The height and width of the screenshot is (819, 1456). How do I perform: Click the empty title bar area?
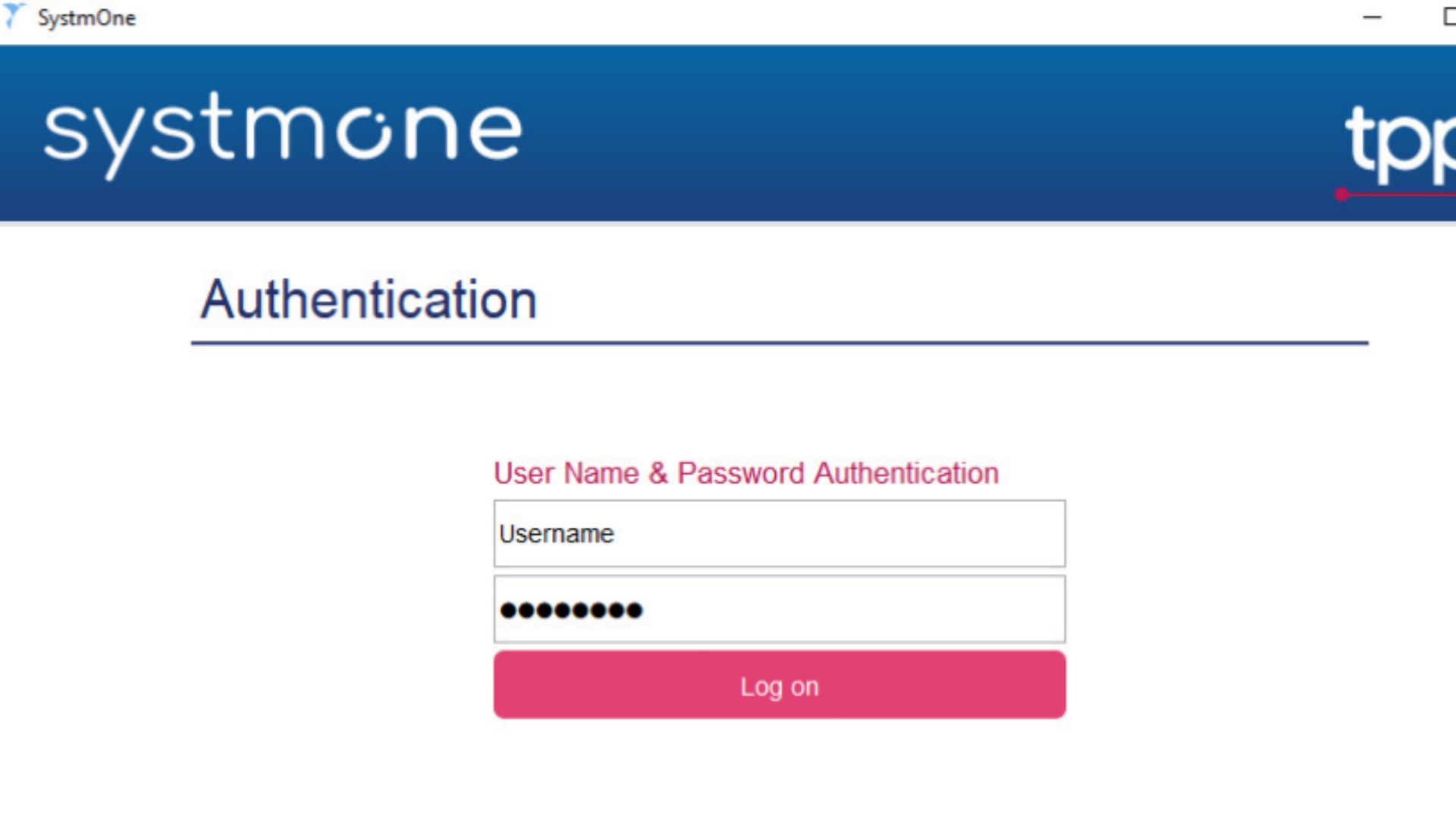click(682, 18)
